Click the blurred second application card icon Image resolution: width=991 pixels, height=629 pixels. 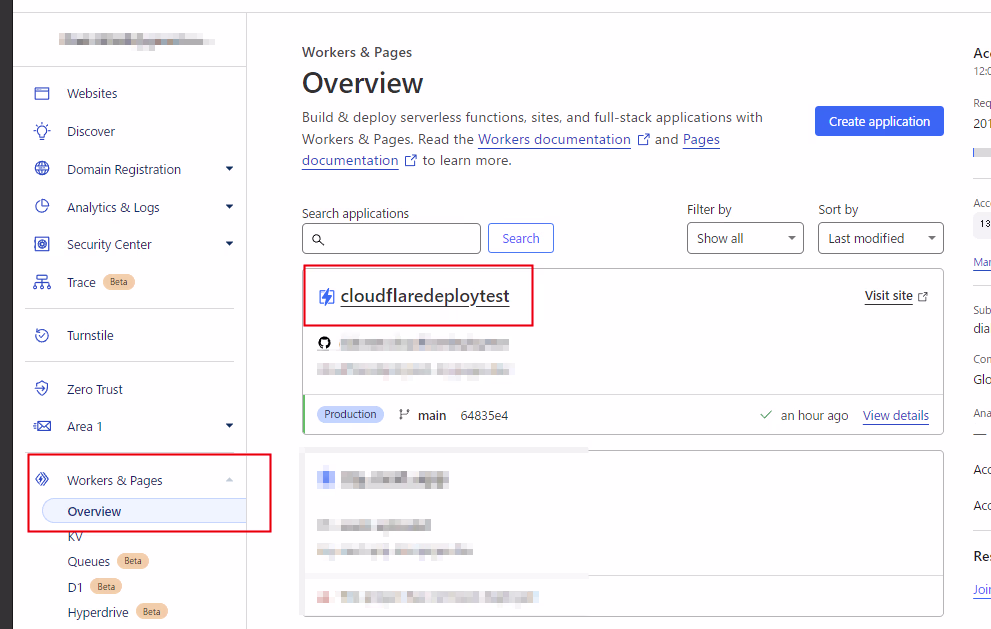(326, 478)
